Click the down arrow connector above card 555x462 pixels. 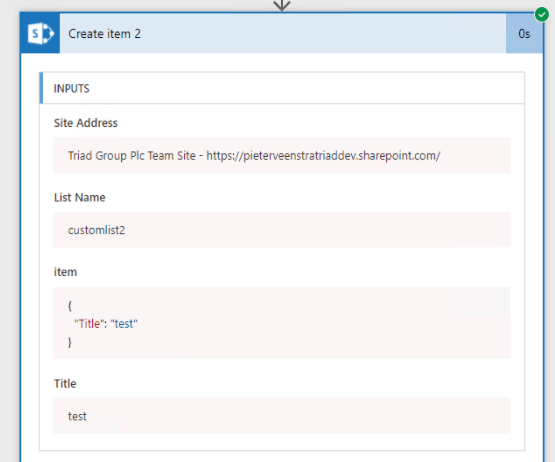coord(282,5)
